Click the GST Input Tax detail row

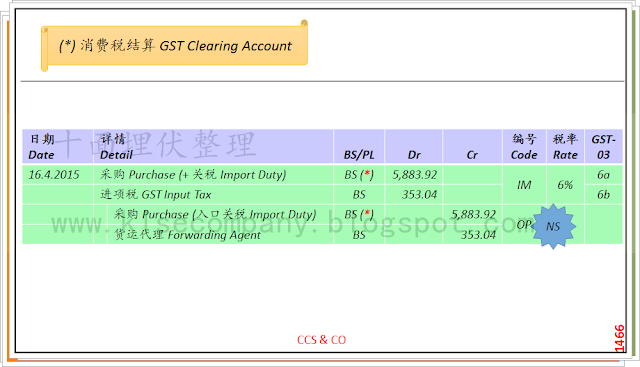pos(213,194)
